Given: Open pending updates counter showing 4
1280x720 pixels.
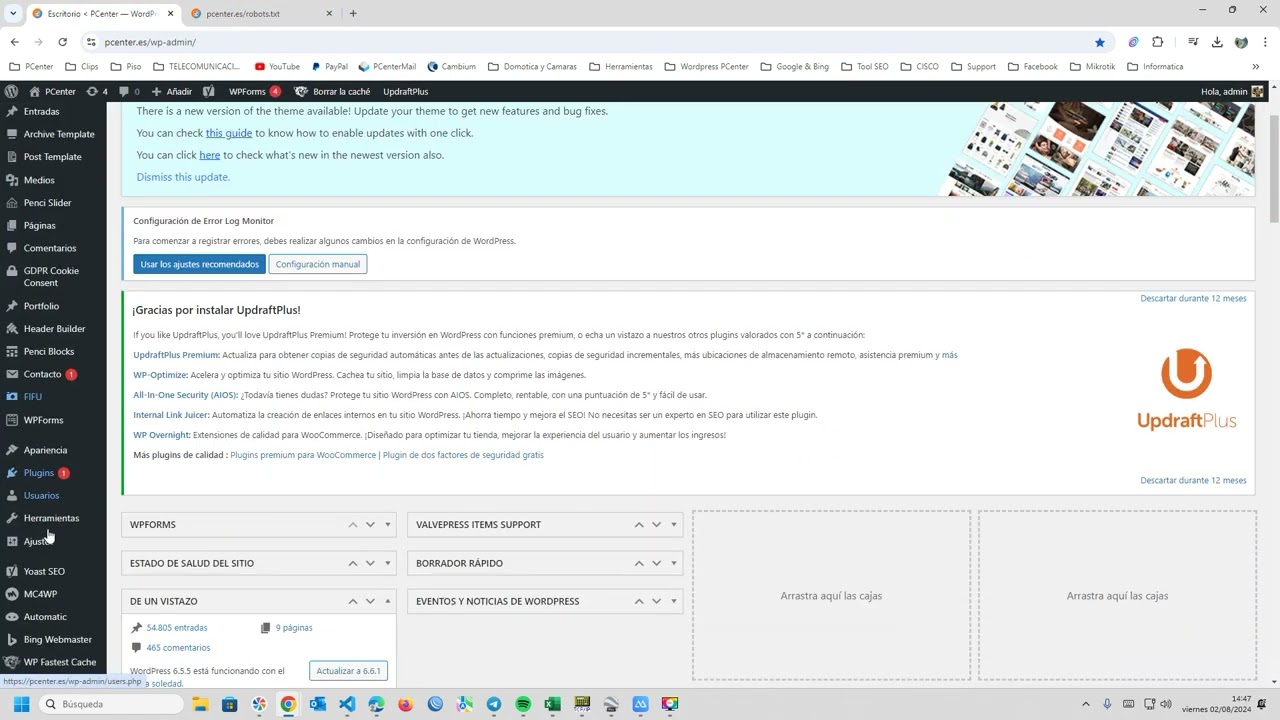Looking at the screenshot, I should pyautogui.click(x=97, y=91).
